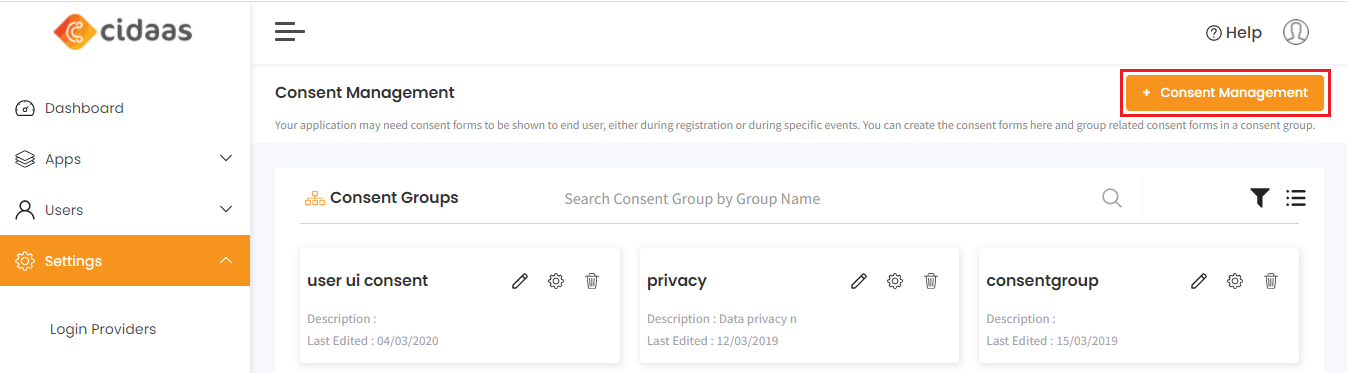Open the Users sidebar menu

[x=125, y=210]
